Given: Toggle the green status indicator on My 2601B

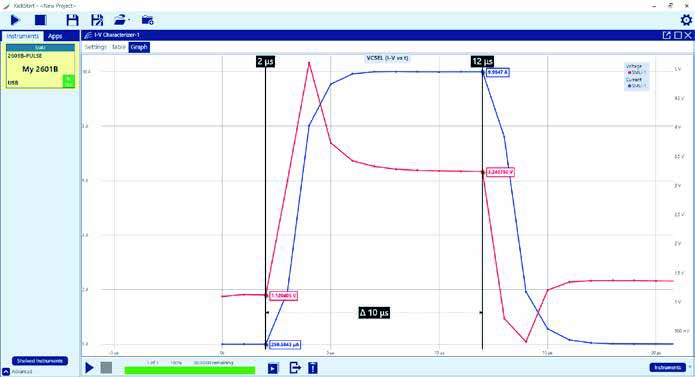Looking at the screenshot, I should [x=69, y=81].
